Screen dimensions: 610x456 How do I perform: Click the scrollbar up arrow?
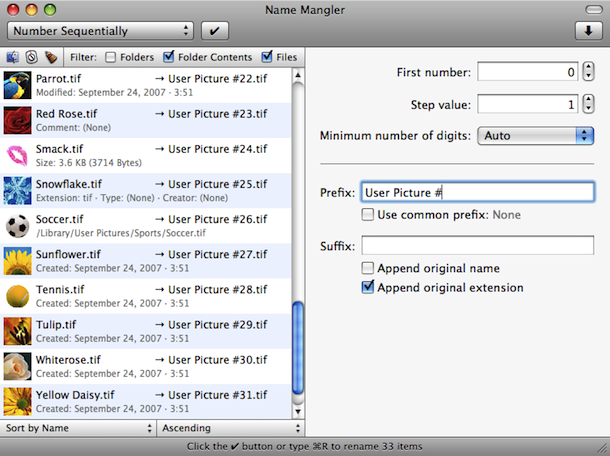pyautogui.click(x=298, y=75)
